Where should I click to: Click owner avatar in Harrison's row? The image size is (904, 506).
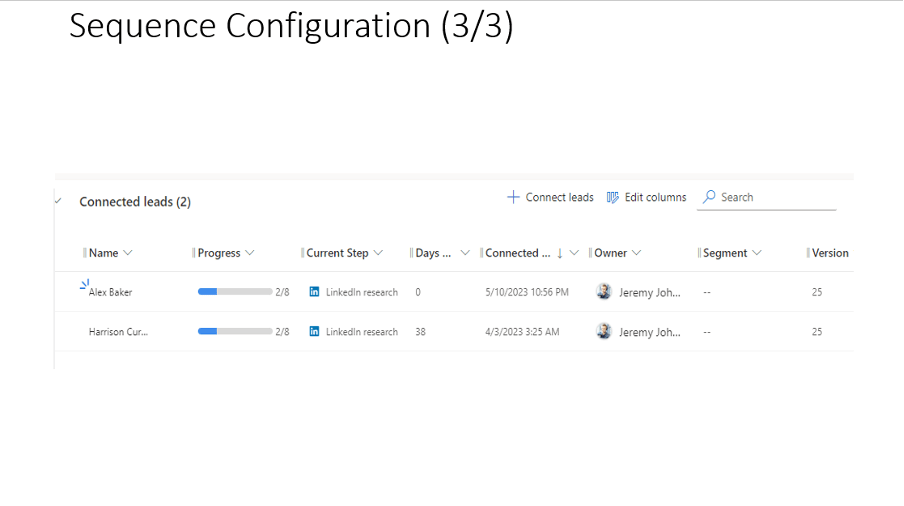604,331
